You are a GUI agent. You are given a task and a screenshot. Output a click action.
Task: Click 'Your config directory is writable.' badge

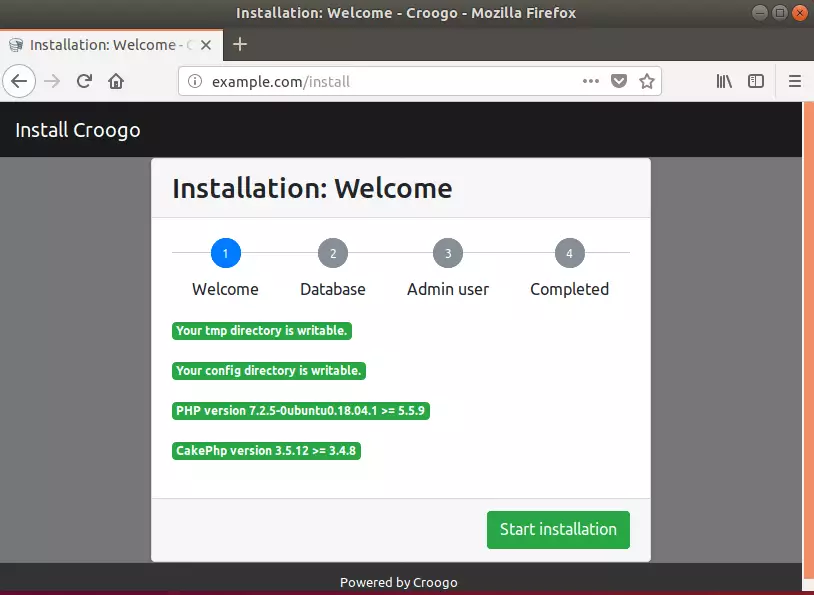[269, 371]
